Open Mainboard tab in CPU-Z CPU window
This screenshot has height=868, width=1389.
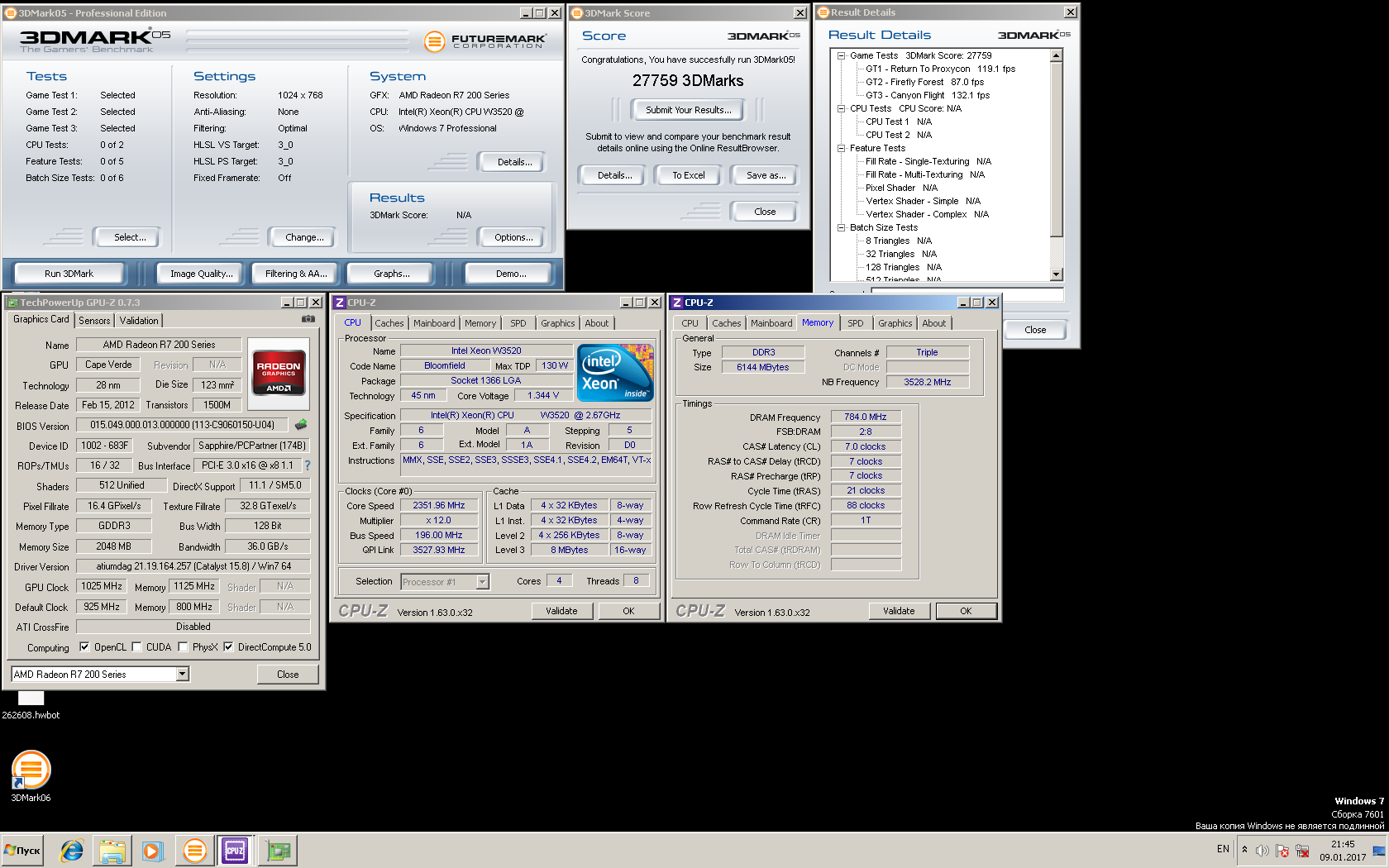coord(434,323)
